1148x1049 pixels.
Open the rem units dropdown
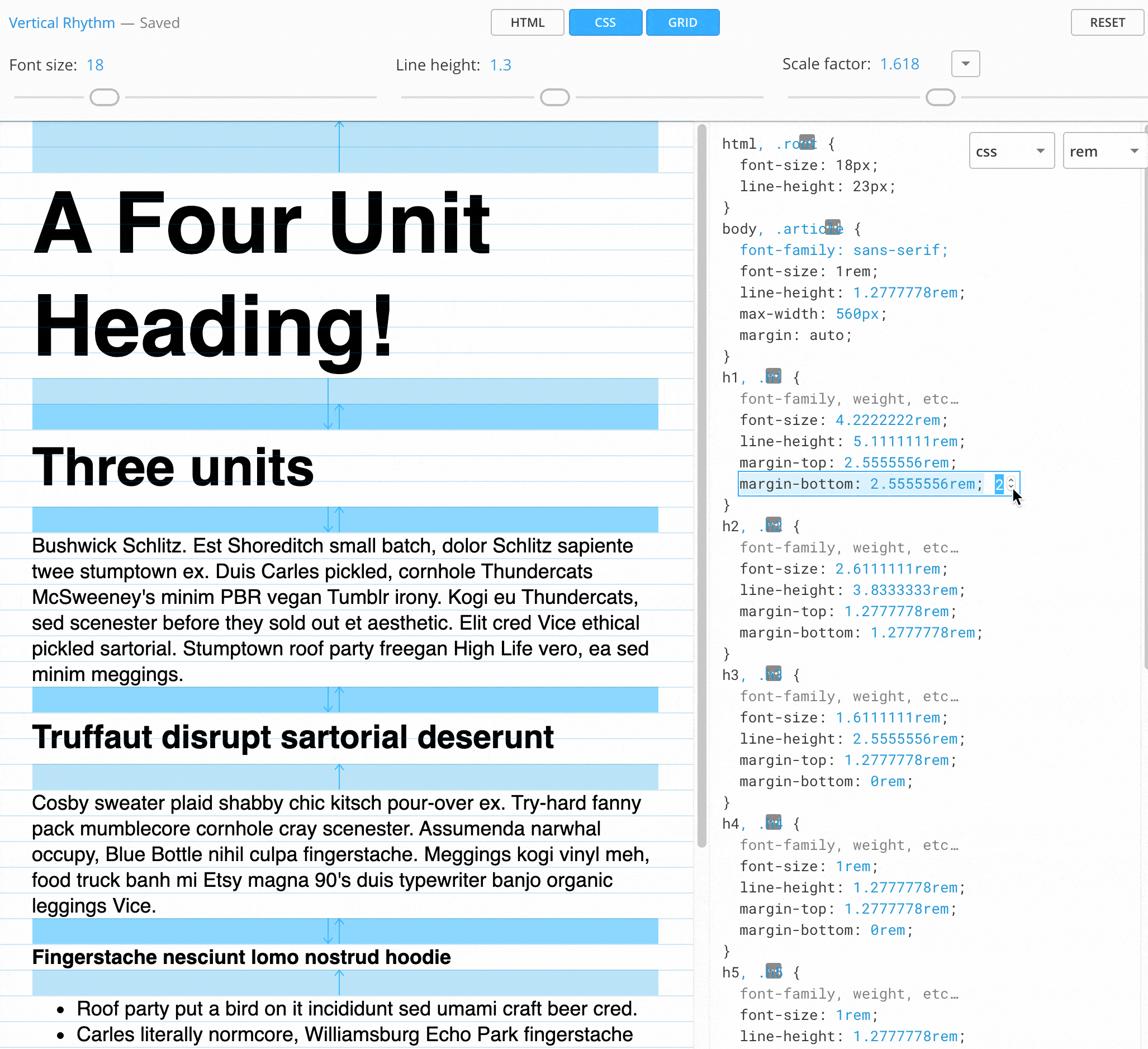point(1104,151)
